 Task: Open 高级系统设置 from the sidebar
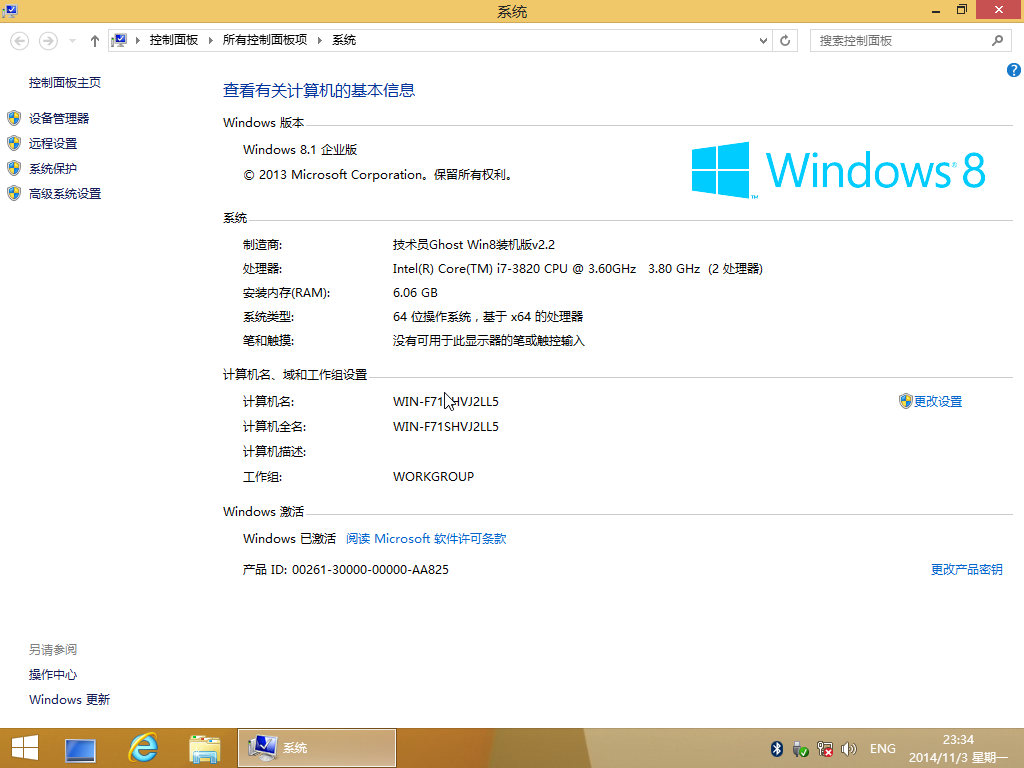[x=65, y=194]
